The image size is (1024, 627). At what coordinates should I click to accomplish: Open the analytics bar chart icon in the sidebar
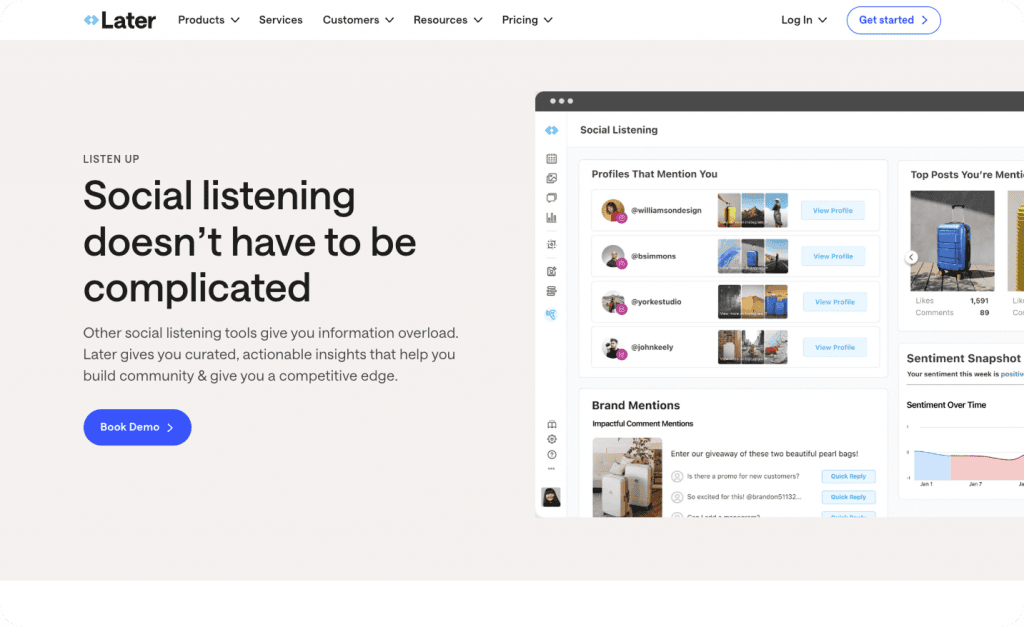tap(552, 217)
